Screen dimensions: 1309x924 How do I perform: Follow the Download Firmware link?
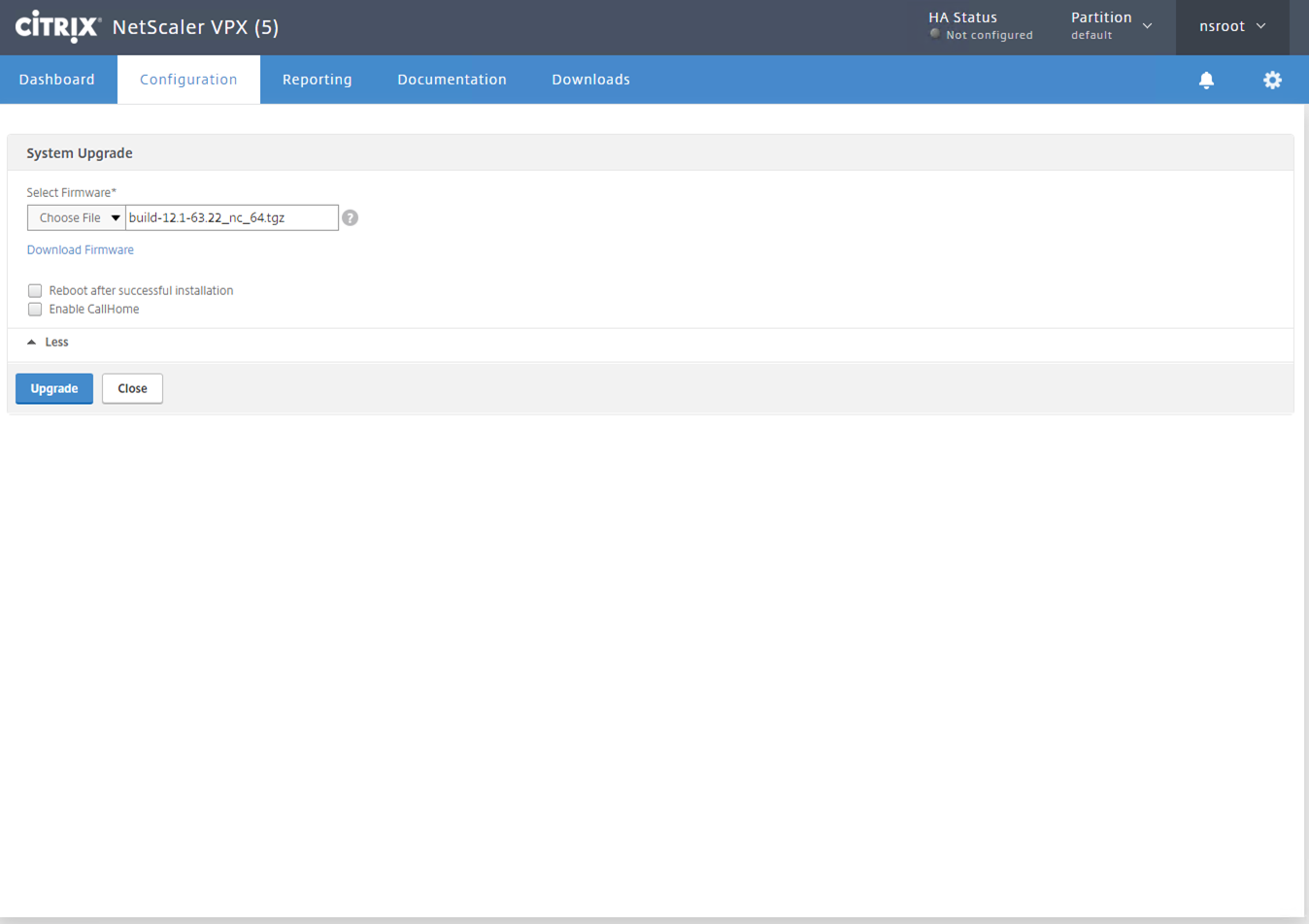(81, 249)
